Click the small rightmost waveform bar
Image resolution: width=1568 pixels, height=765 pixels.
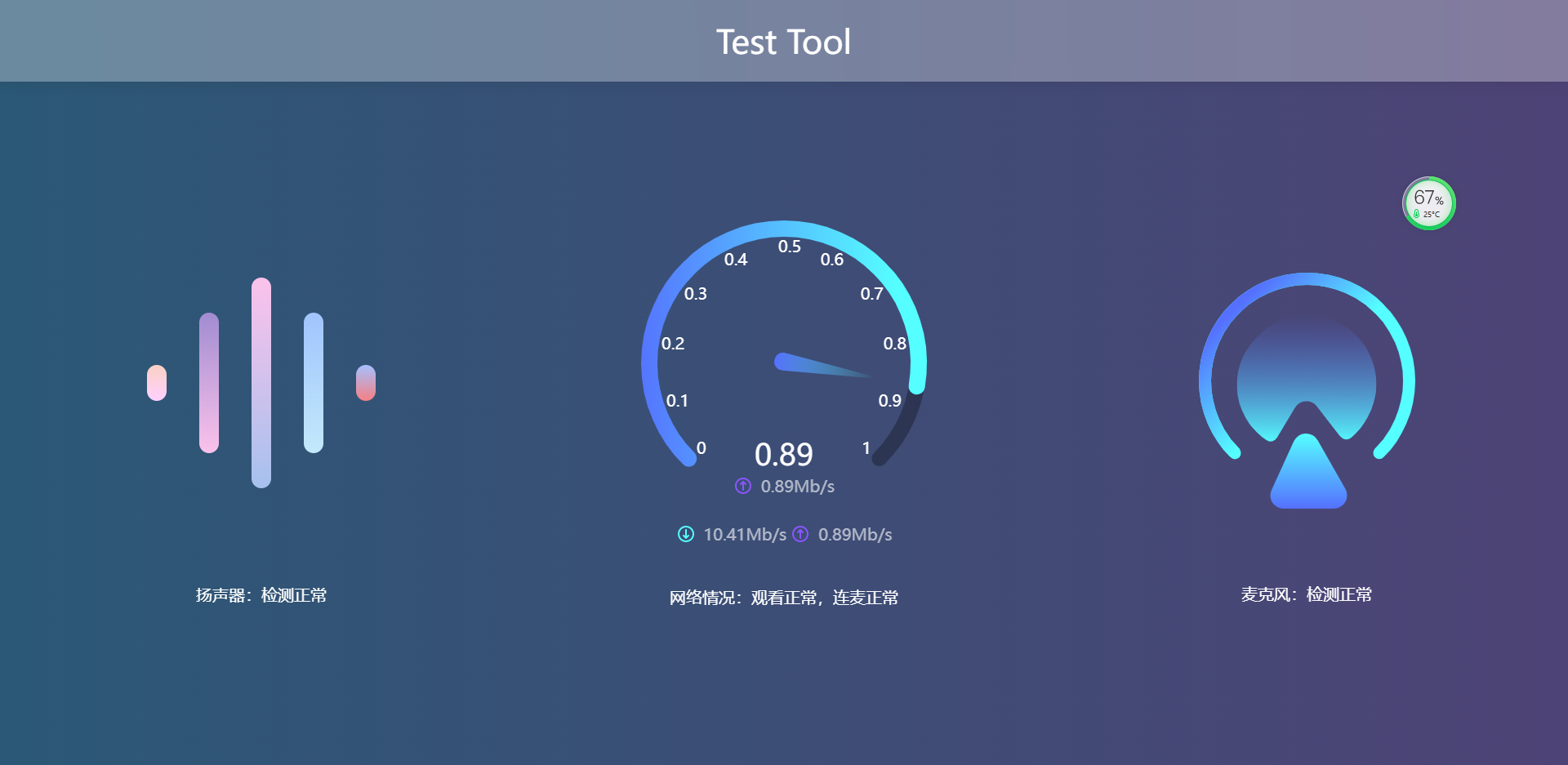366,383
